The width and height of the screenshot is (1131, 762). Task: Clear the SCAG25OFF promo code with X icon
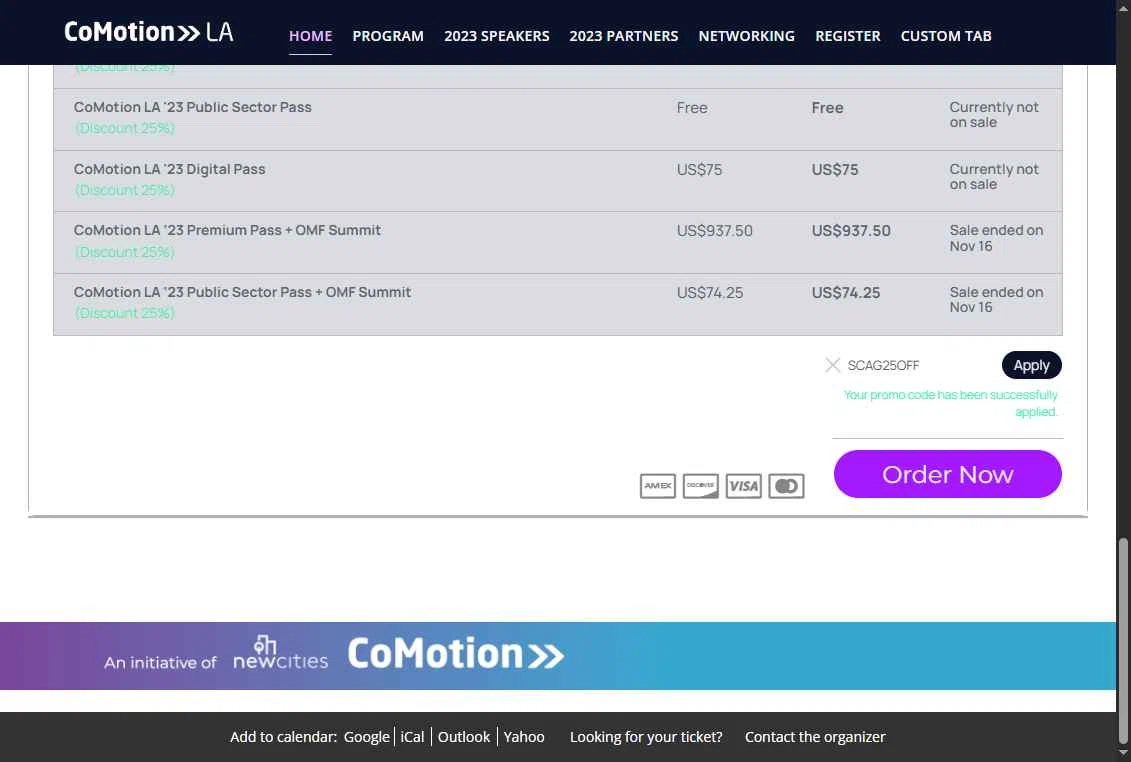point(832,365)
